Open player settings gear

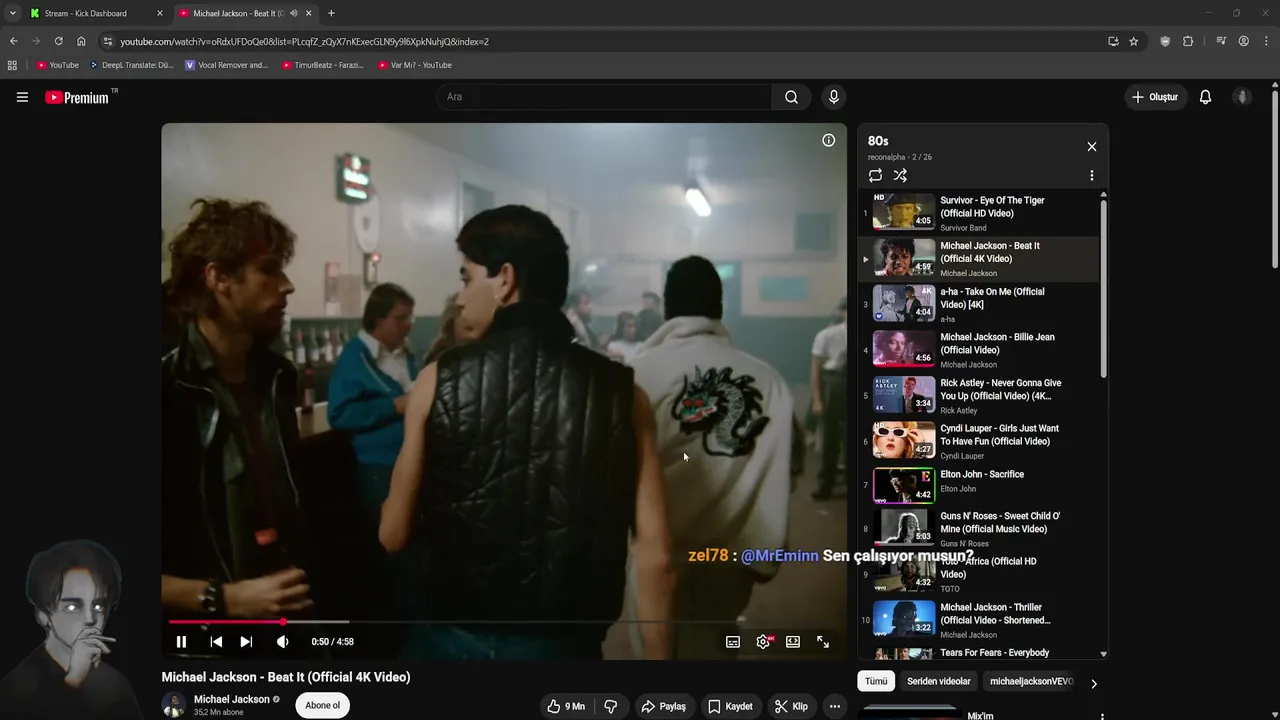(763, 642)
